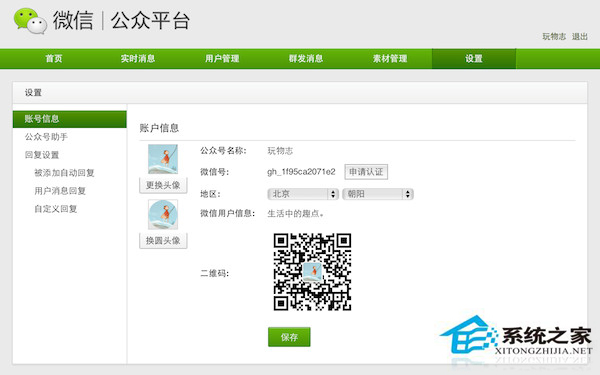Select the 设置 tab

(474, 59)
